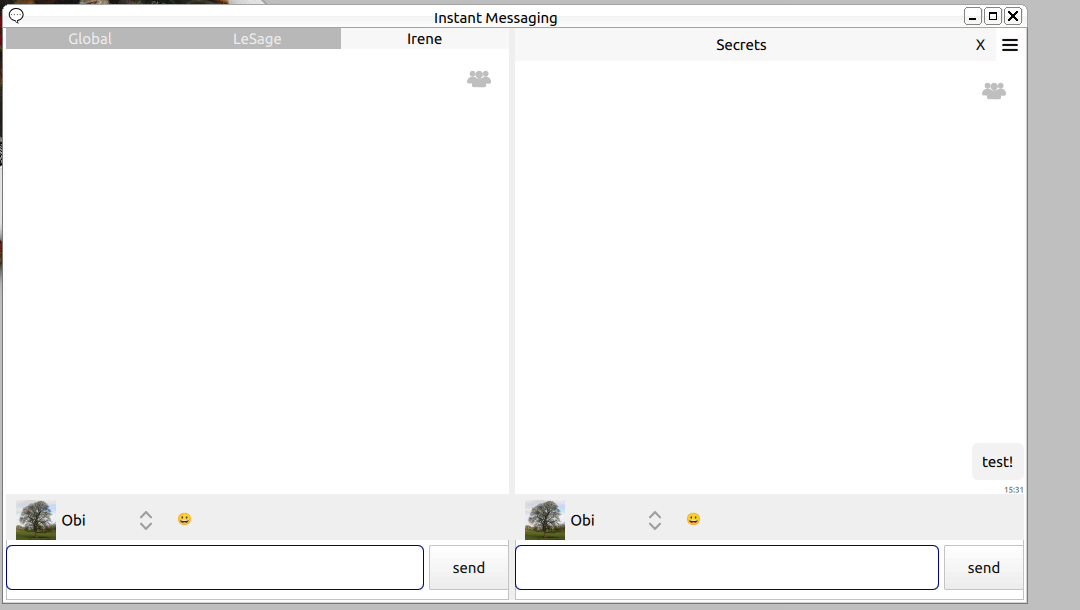Expand the identity selector next to Obi on left

[146, 520]
